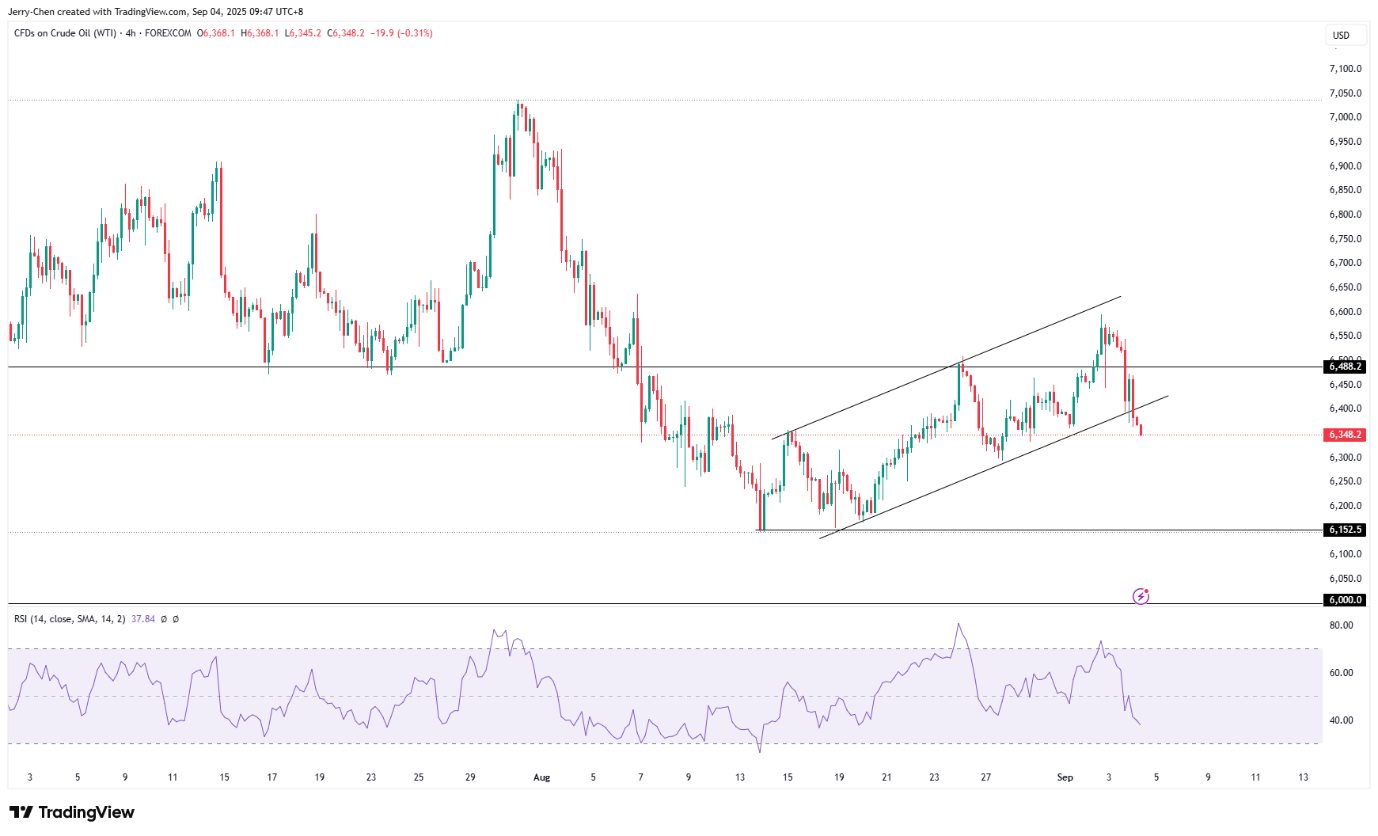Click the FOREXCOM exchange label
1378x836 pixels.
click(167, 33)
